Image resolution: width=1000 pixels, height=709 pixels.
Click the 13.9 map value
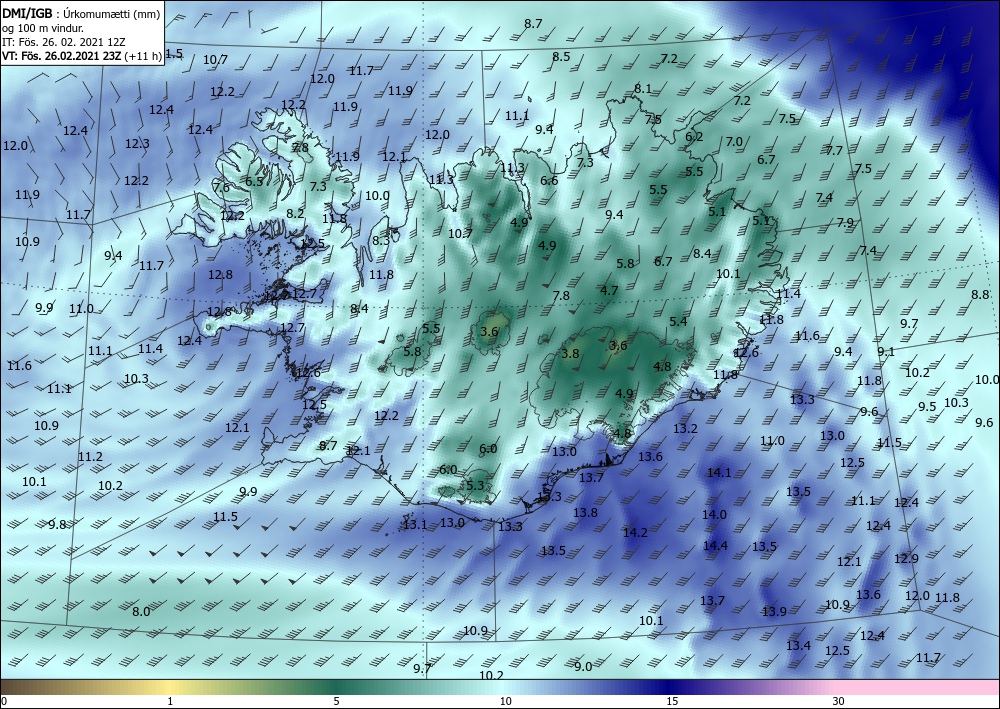(x=774, y=611)
